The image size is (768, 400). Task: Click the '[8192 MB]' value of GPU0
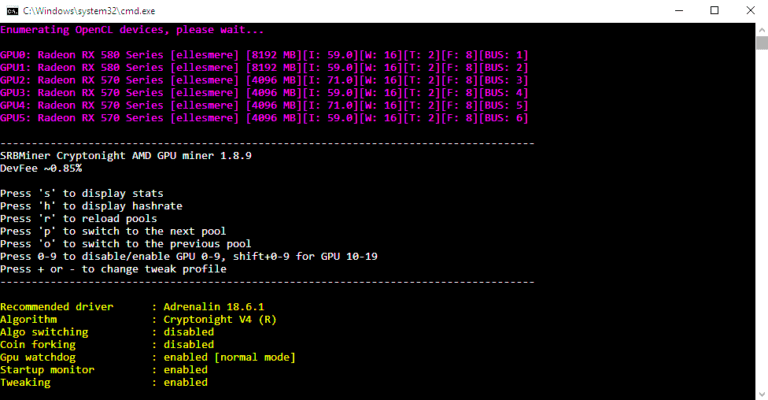click(x=274, y=55)
